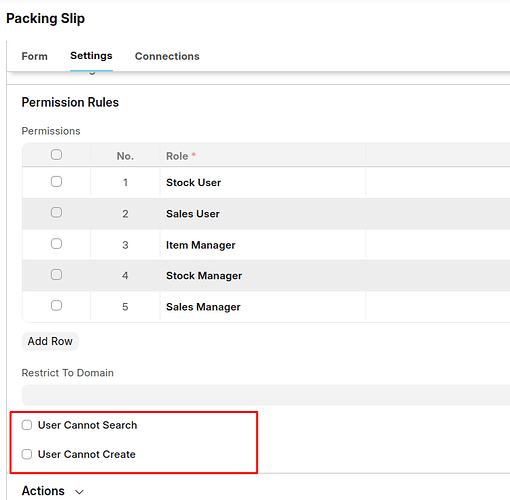The width and height of the screenshot is (510, 500).
Task: Open the Connections tab
Action: (x=167, y=56)
